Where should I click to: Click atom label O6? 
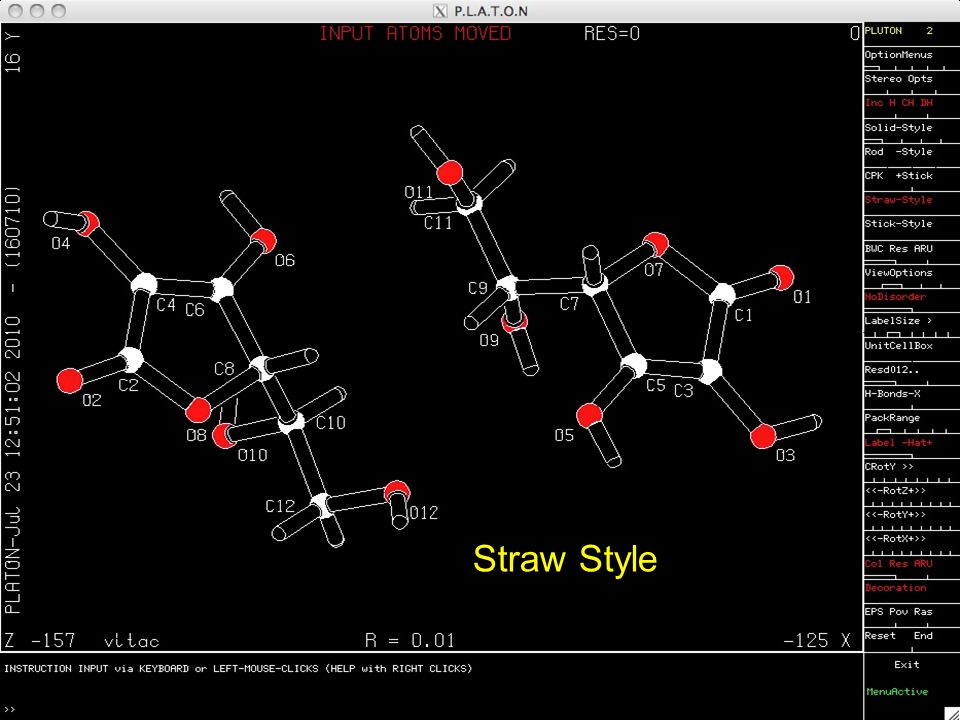[x=285, y=261]
